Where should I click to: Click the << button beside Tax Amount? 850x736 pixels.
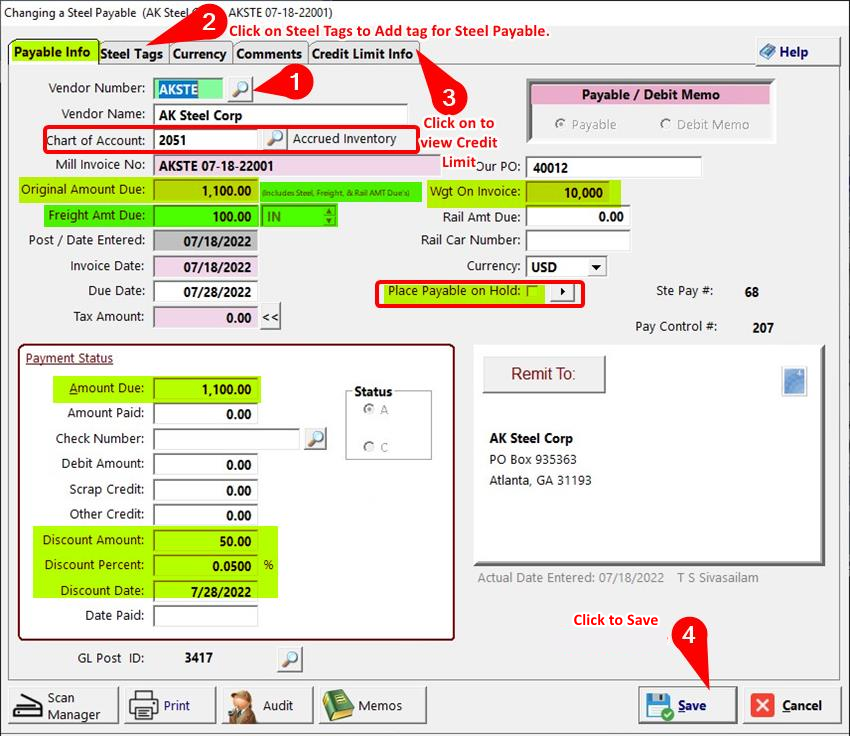pos(271,317)
